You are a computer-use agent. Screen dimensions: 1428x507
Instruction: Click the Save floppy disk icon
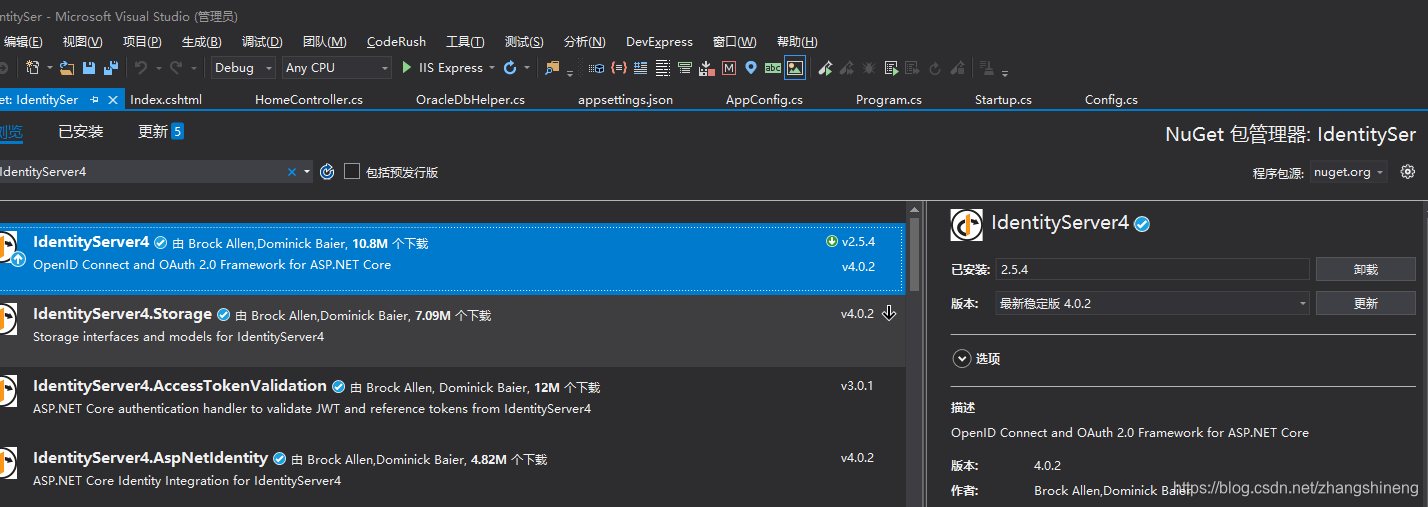point(89,68)
